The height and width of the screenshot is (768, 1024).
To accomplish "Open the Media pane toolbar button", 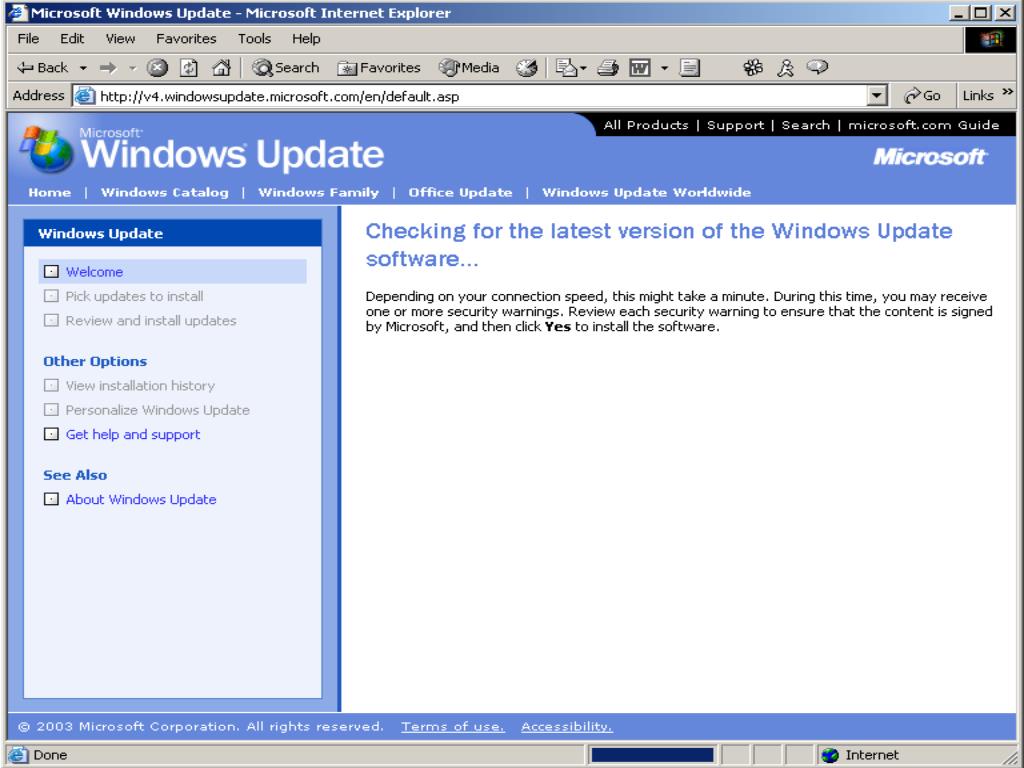I will pos(469,67).
